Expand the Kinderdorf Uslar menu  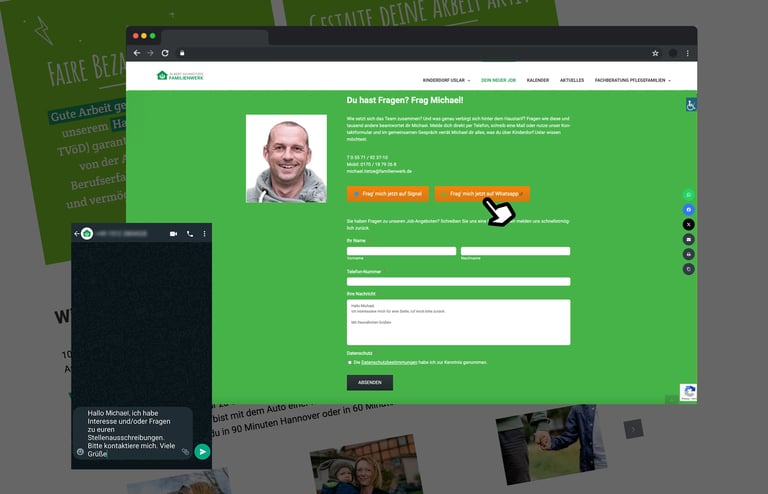click(446, 80)
